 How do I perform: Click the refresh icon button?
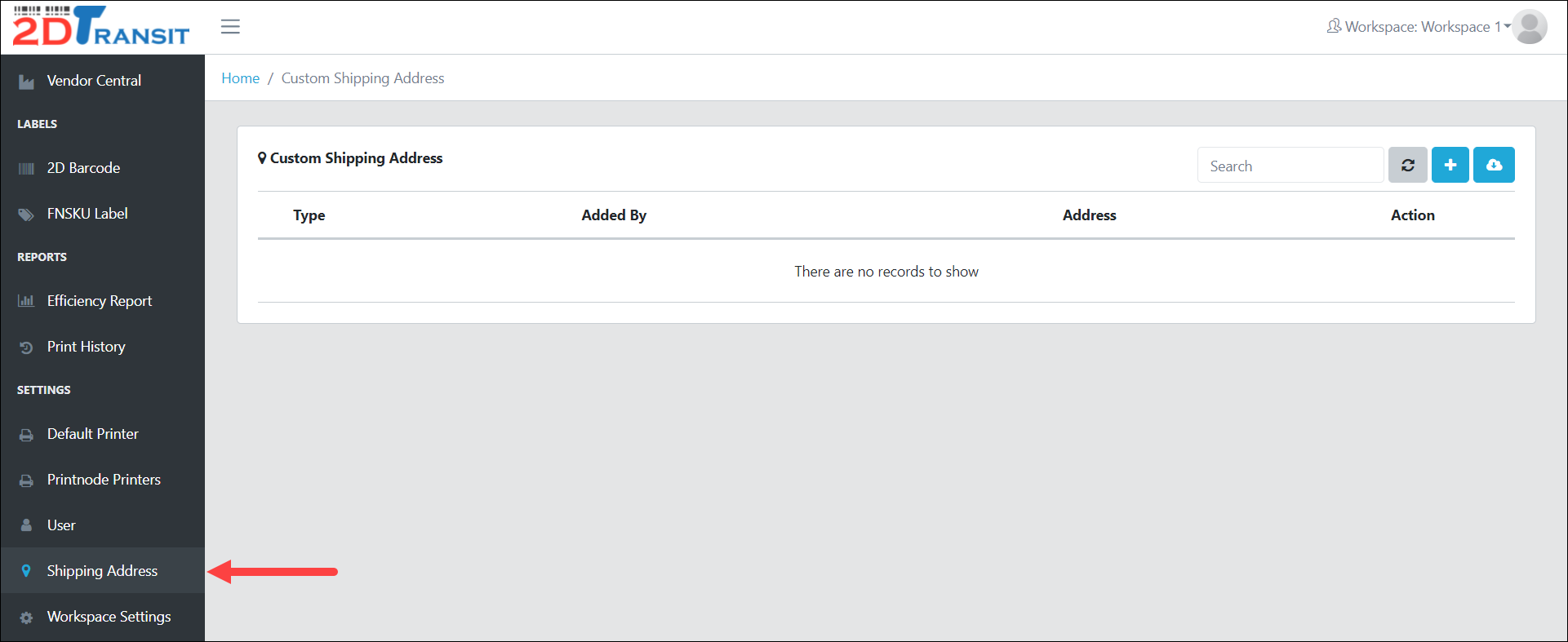point(1407,166)
